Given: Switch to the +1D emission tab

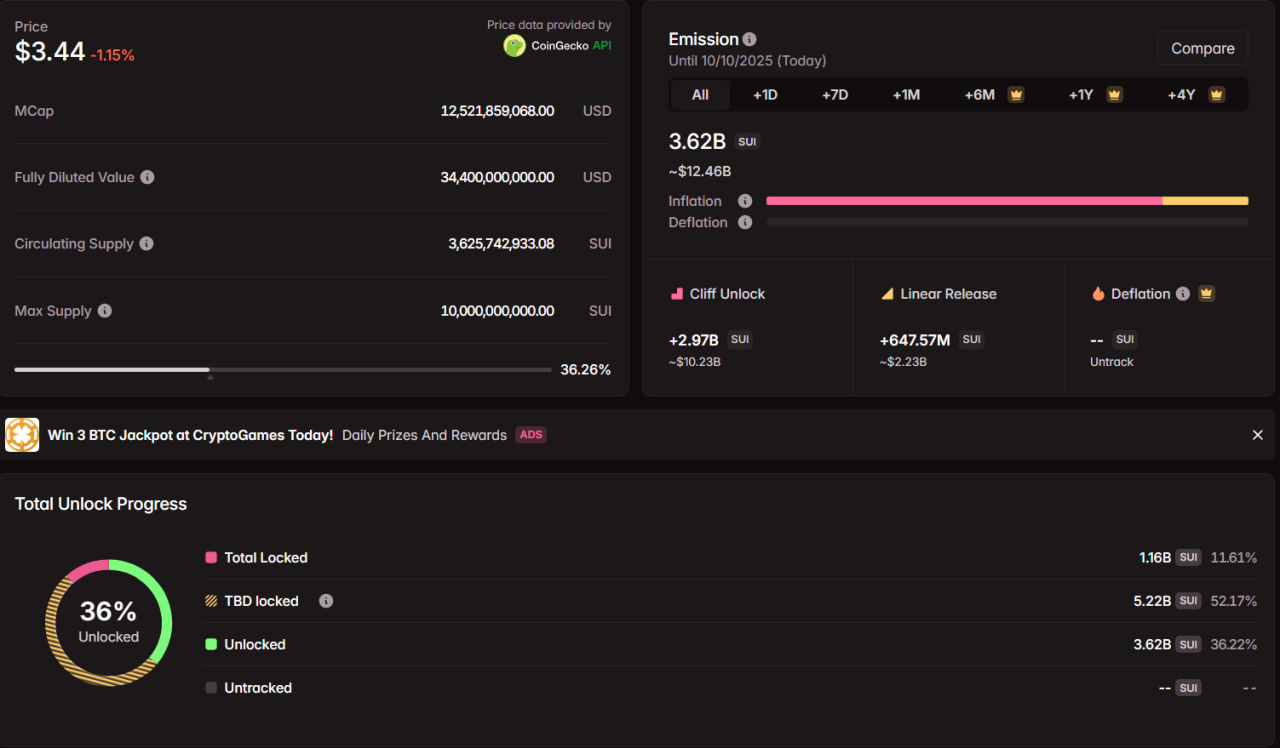Looking at the screenshot, I should tap(765, 95).
